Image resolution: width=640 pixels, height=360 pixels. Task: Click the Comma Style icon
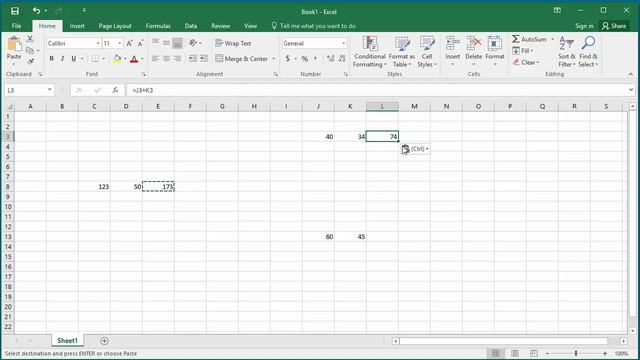315,59
